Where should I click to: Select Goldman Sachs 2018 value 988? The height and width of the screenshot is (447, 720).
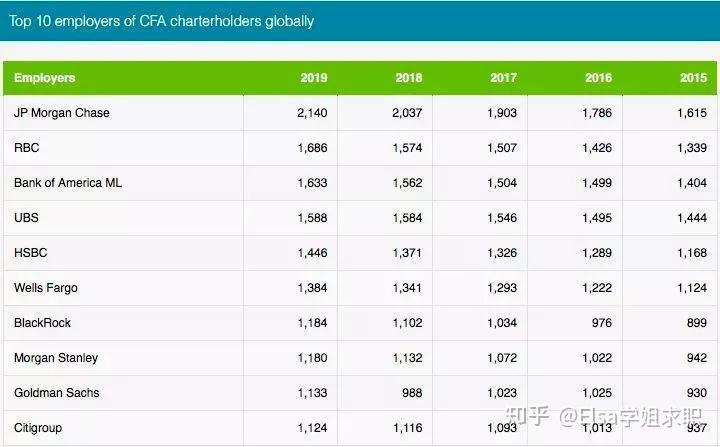tap(412, 393)
